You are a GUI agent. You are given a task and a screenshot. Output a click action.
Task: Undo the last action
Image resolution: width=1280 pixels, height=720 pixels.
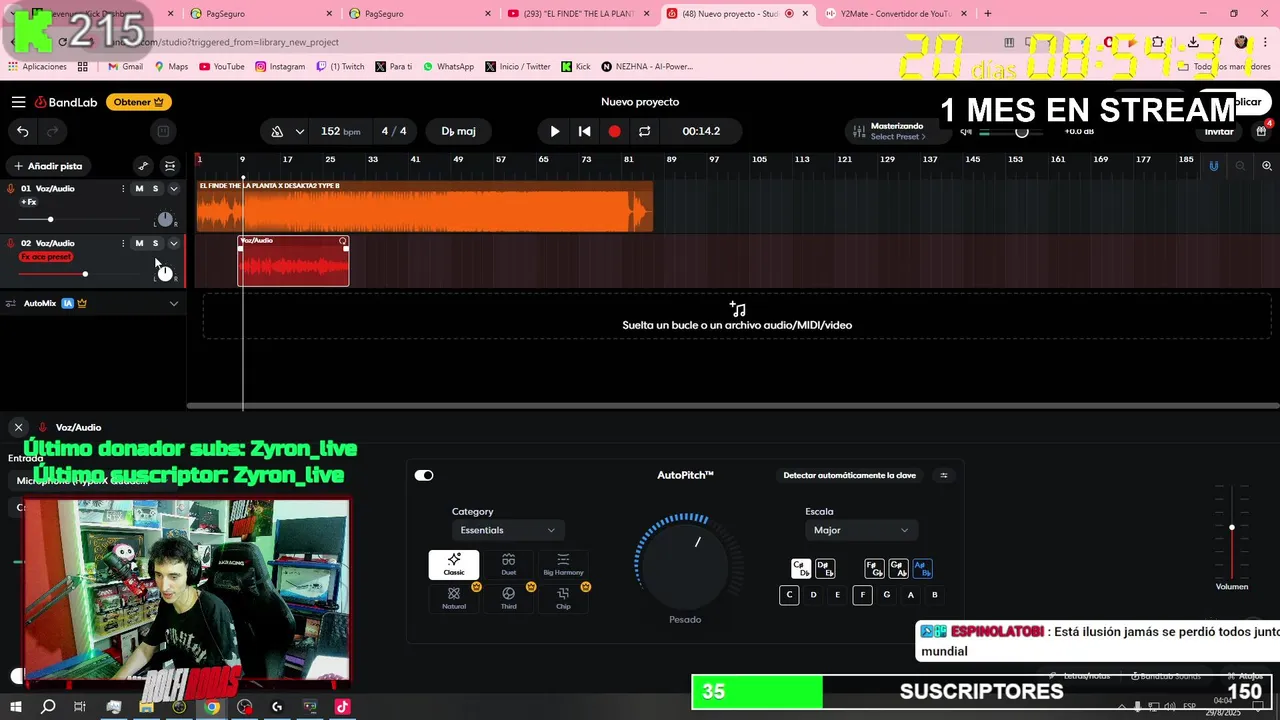point(22,131)
